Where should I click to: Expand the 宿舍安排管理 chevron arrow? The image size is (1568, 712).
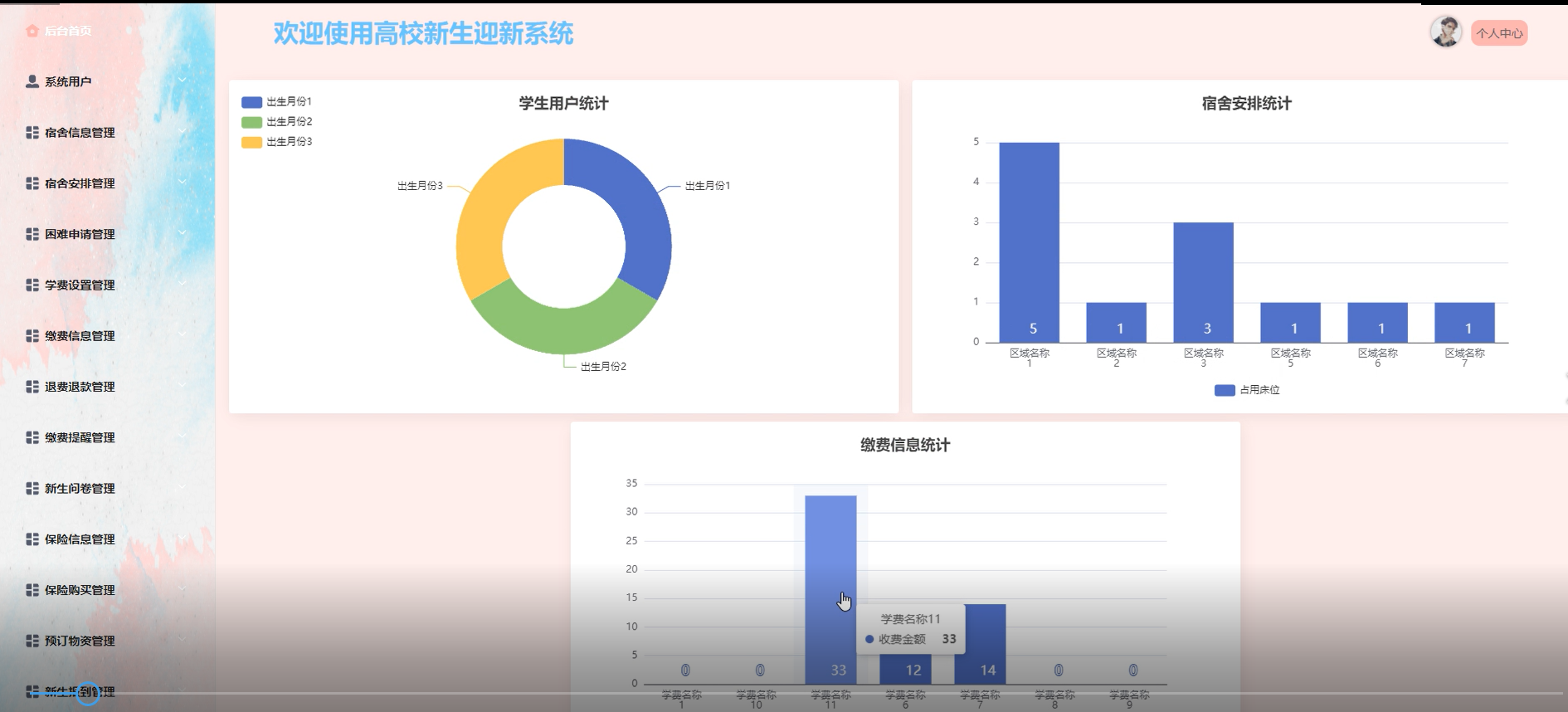coord(182,183)
